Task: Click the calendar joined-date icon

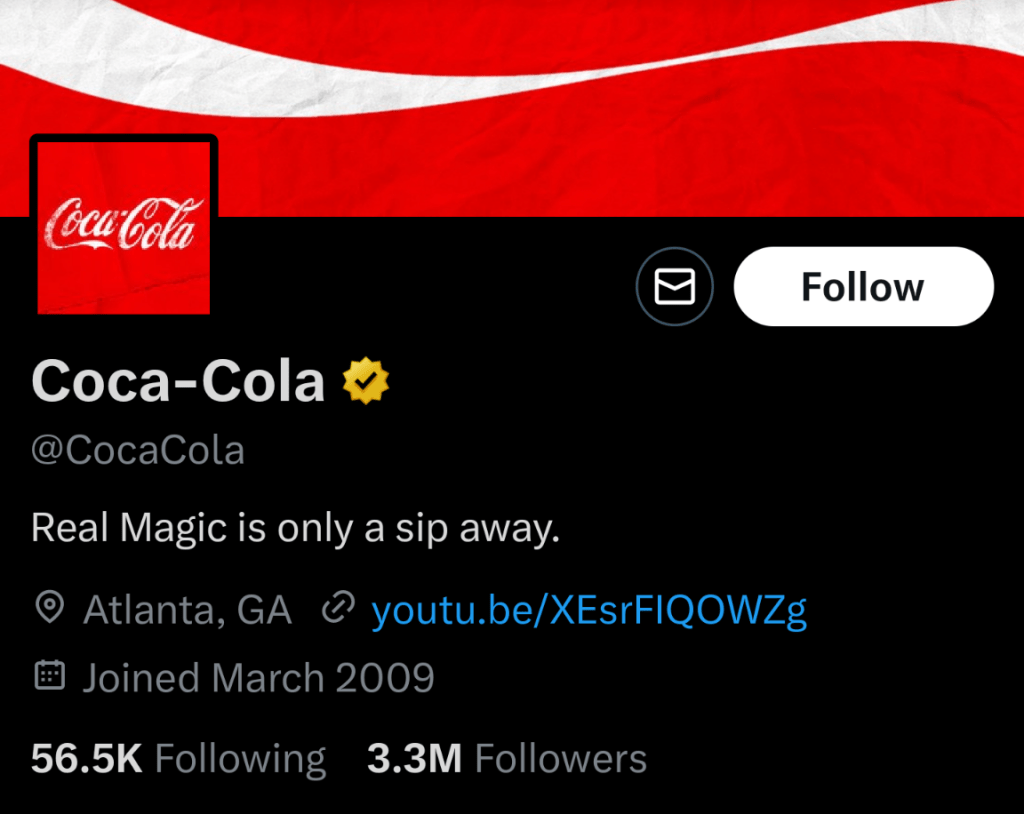Action: (x=49, y=677)
